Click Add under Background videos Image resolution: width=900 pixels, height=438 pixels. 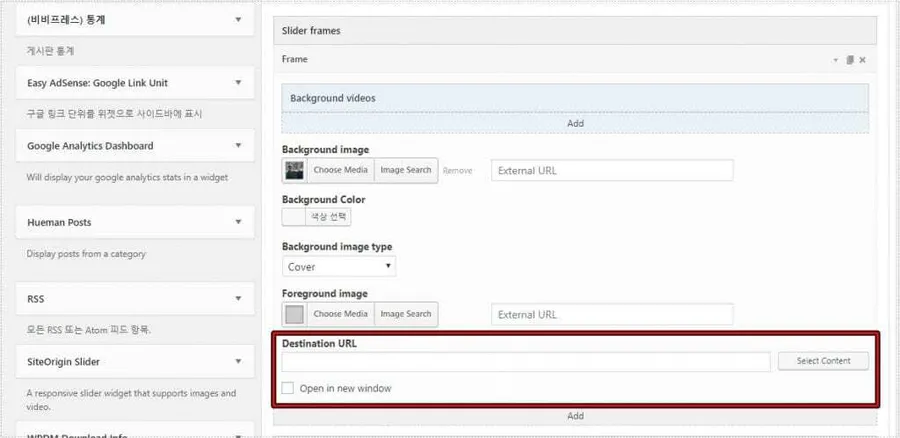click(575, 123)
